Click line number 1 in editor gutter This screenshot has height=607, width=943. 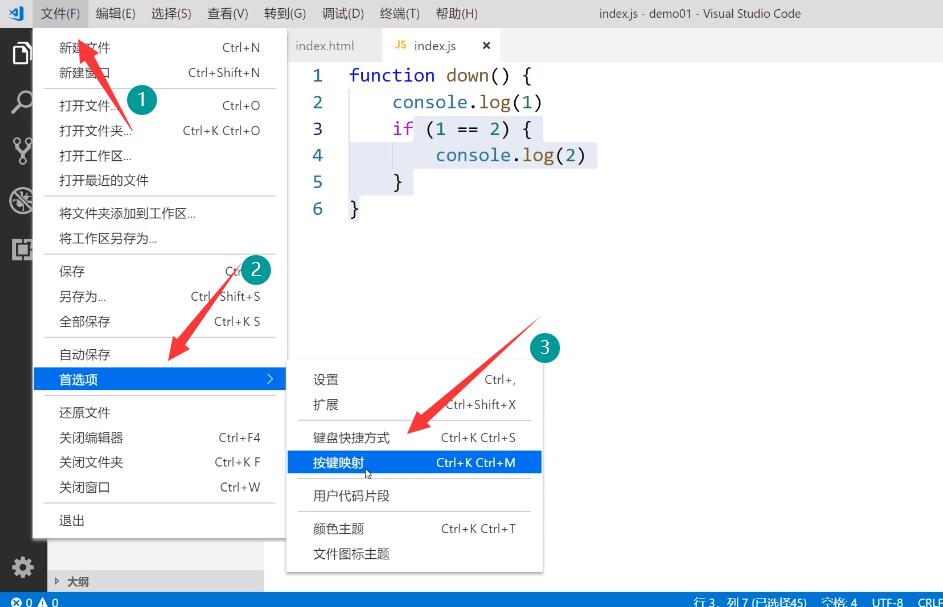(x=318, y=76)
